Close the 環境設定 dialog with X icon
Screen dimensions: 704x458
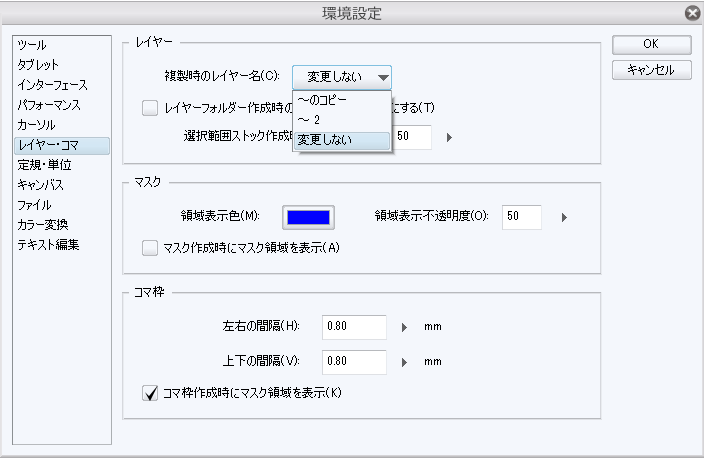coord(693,13)
